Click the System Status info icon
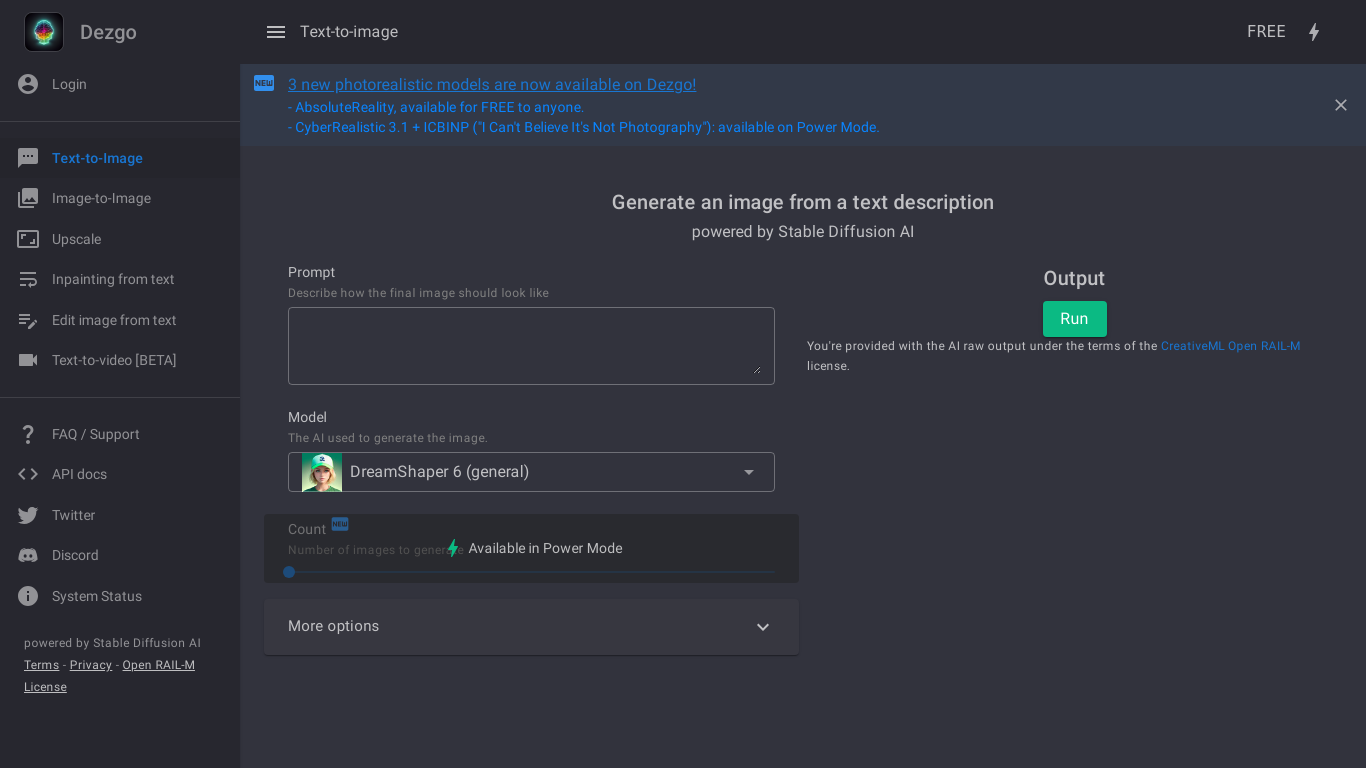The width and height of the screenshot is (1366, 768). pos(28,596)
